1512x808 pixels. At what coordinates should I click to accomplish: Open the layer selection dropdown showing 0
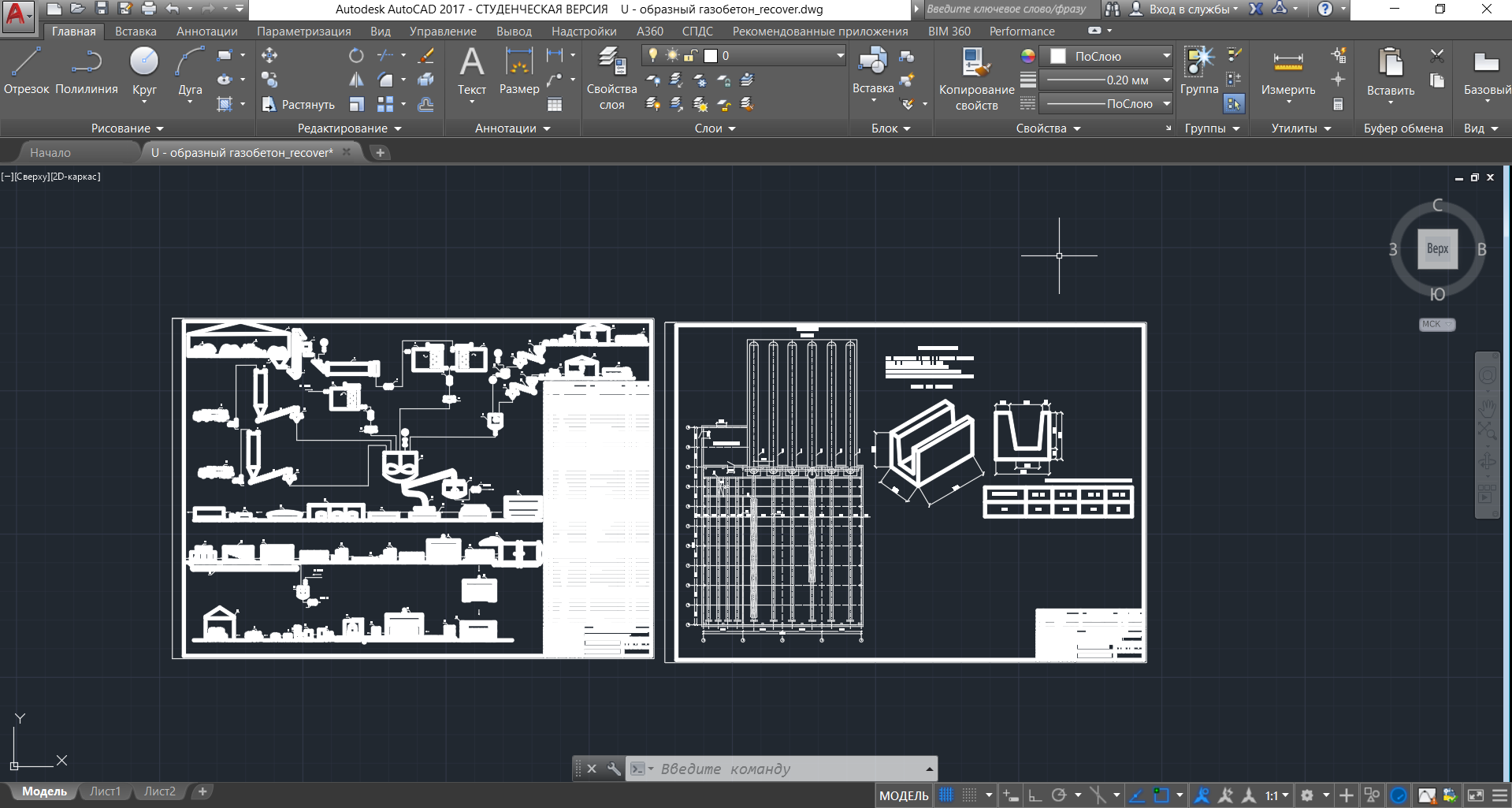tap(745, 56)
